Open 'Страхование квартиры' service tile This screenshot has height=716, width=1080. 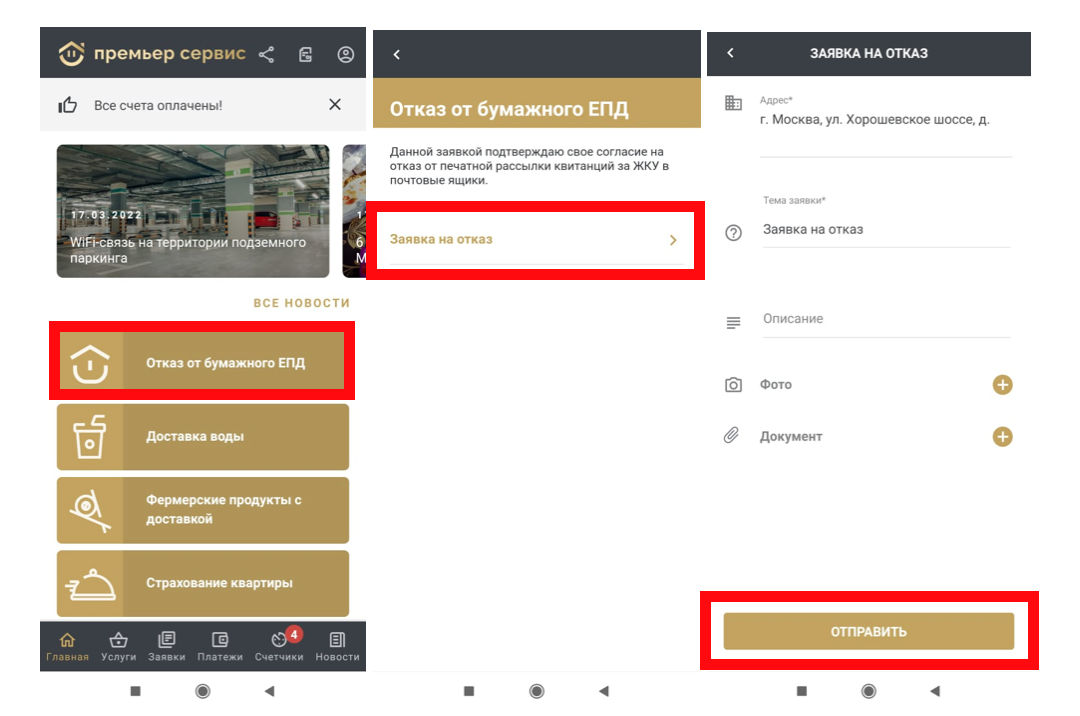coord(202,583)
